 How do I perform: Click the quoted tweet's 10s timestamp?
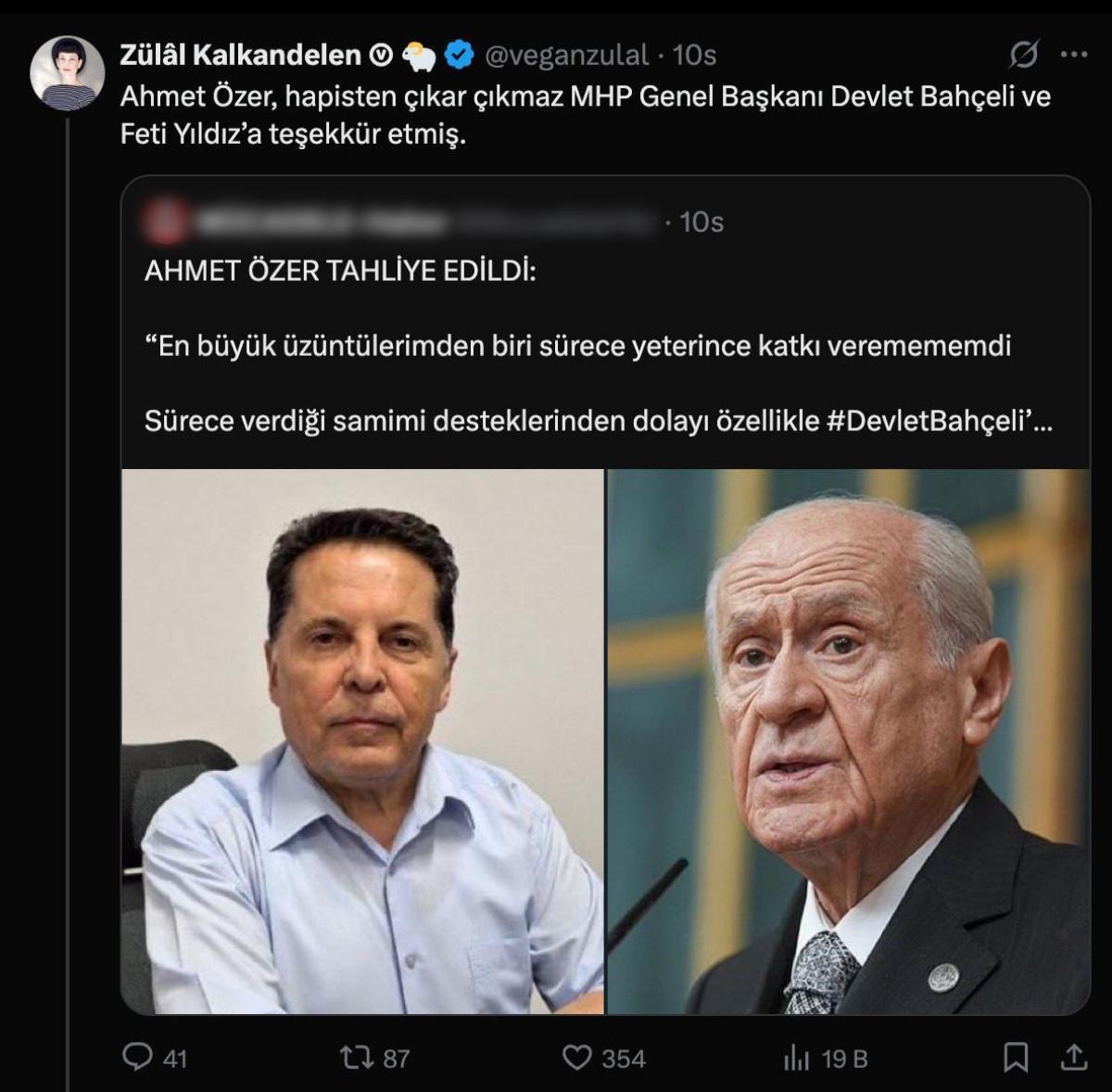pos(701,222)
